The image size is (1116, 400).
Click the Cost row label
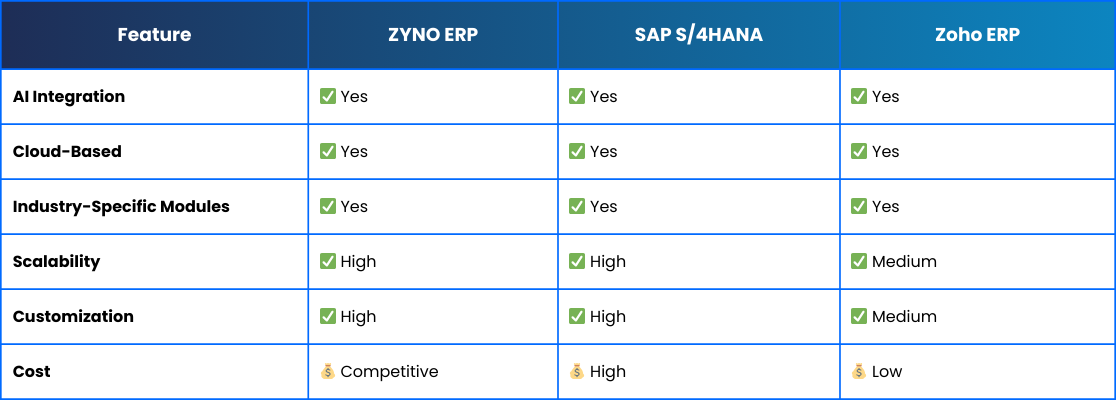[31, 371]
